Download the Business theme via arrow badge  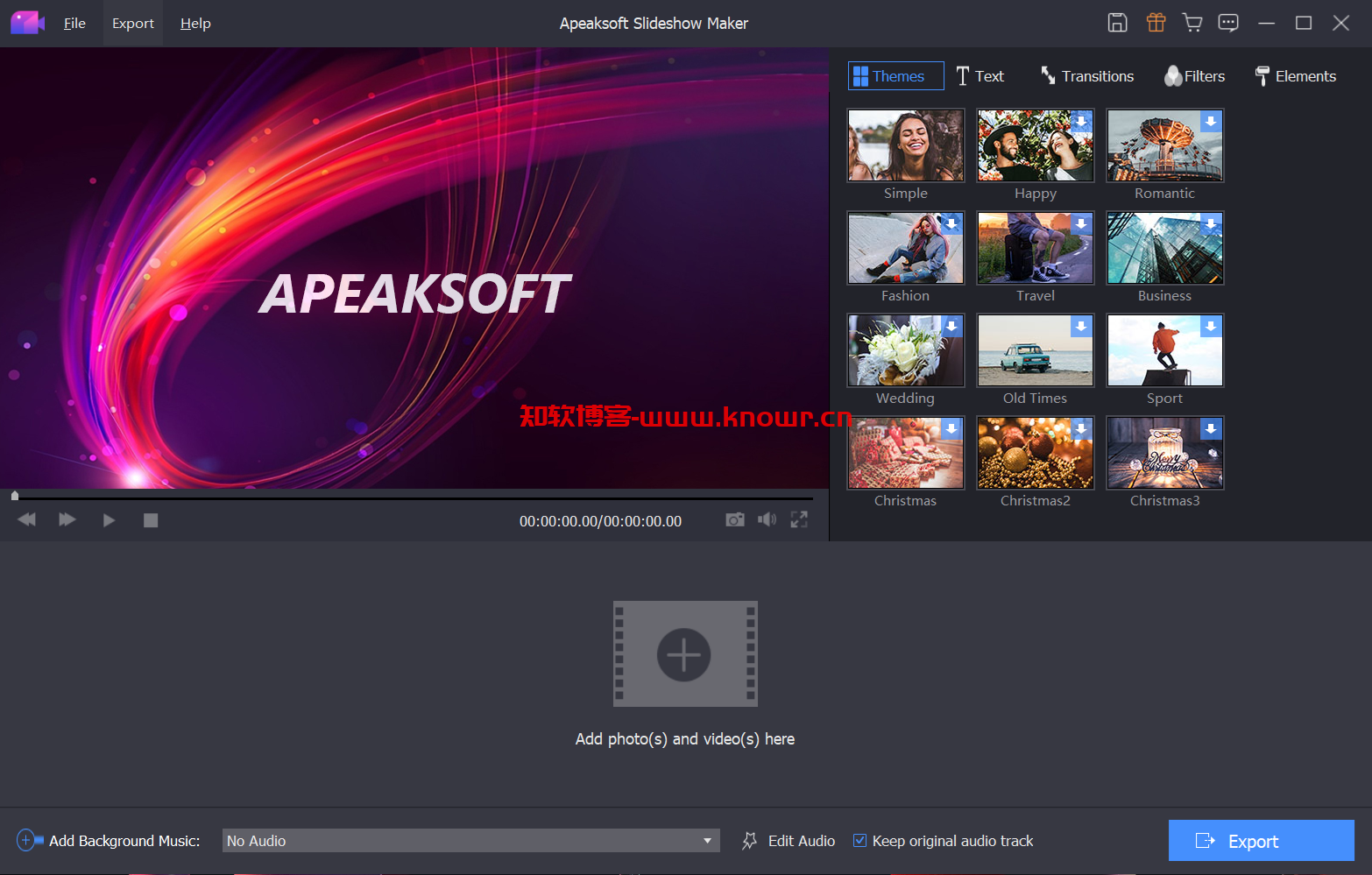click(x=1211, y=223)
